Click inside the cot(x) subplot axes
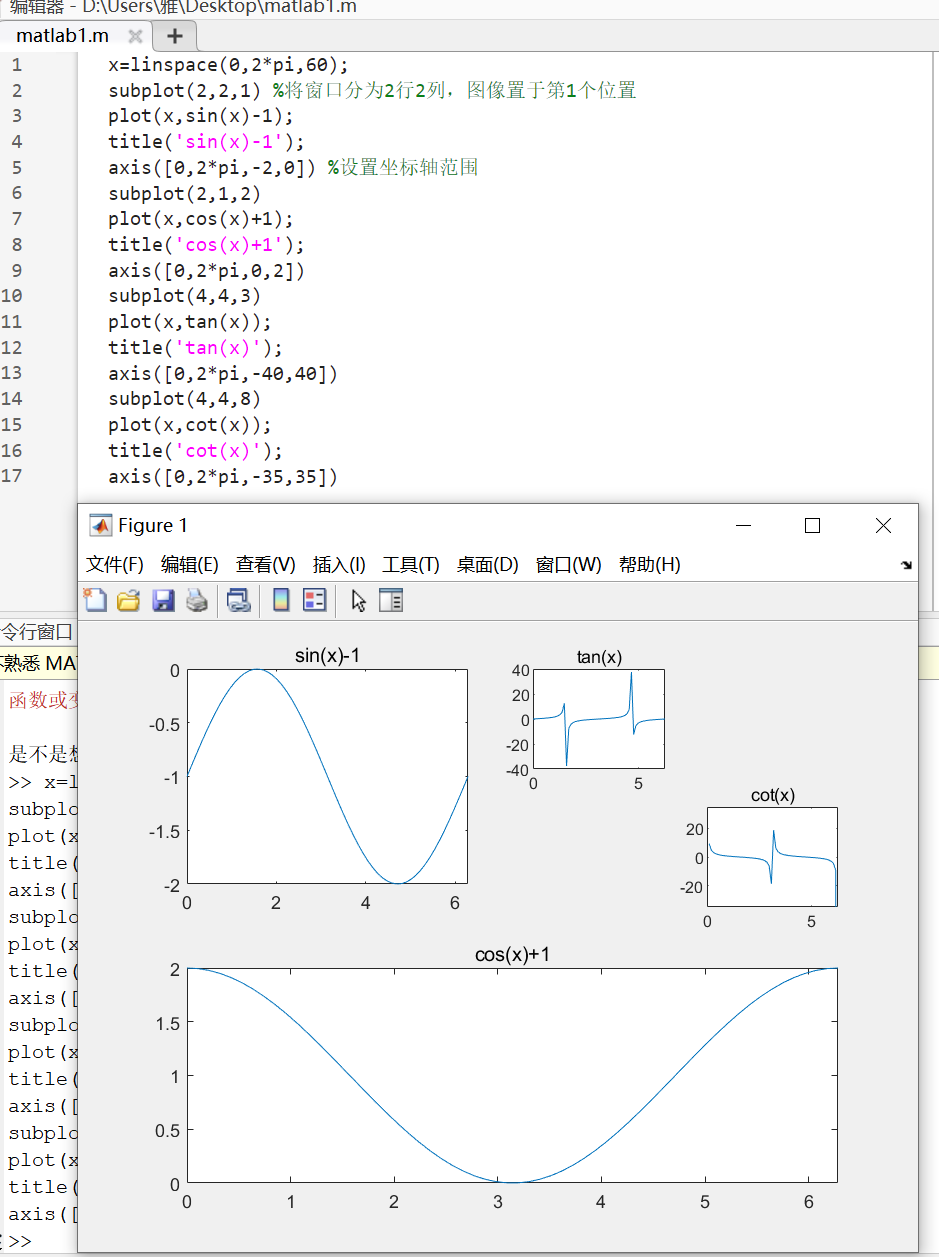 pyautogui.click(x=772, y=857)
